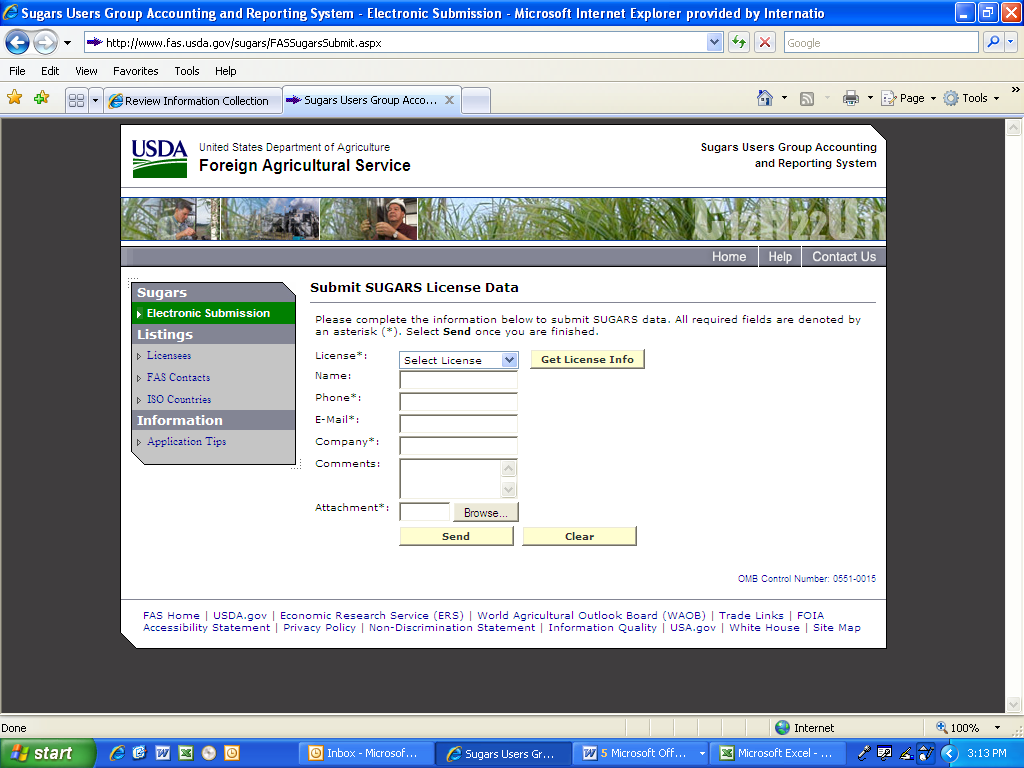The image size is (1024, 768).
Task: Click the Home house icon in toolbar
Action: [x=765, y=99]
